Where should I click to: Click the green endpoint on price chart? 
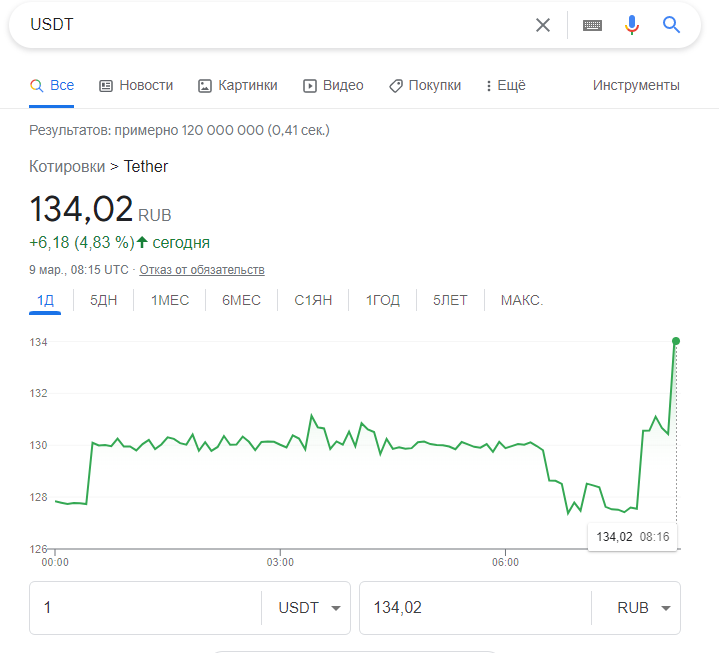tap(676, 341)
